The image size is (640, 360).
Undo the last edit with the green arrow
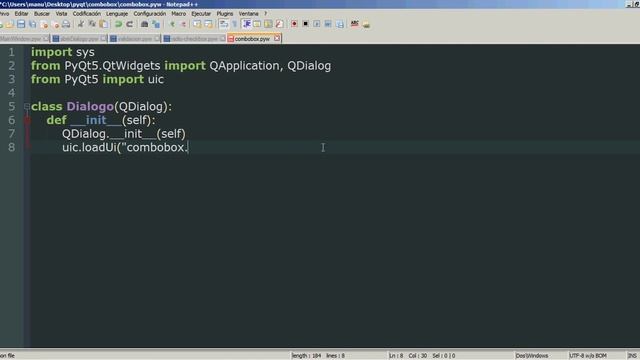pos(118,24)
